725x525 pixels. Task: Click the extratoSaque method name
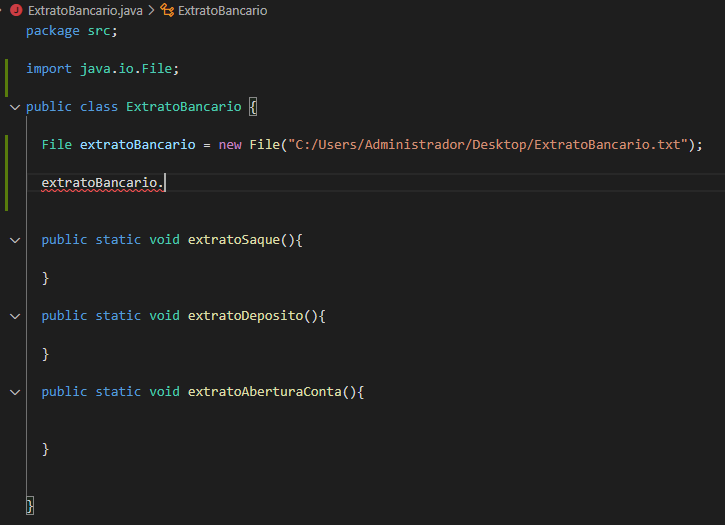tap(233, 240)
